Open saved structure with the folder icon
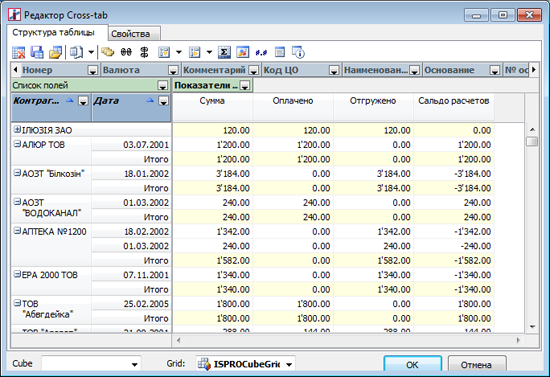Screen dimensions: 550x377 [x=55, y=53]
